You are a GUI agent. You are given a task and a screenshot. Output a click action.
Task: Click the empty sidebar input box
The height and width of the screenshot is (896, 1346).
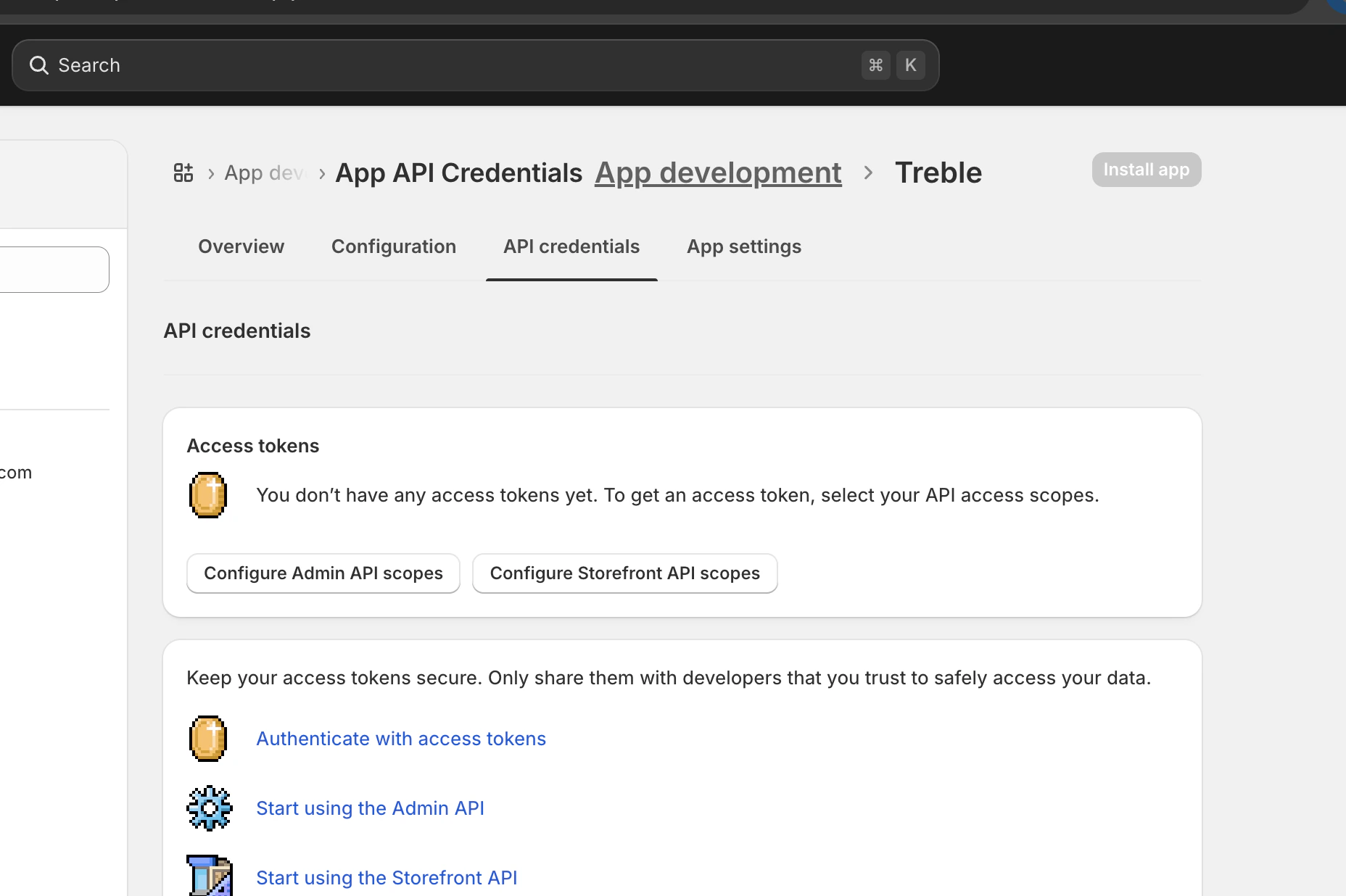(54, 270)
